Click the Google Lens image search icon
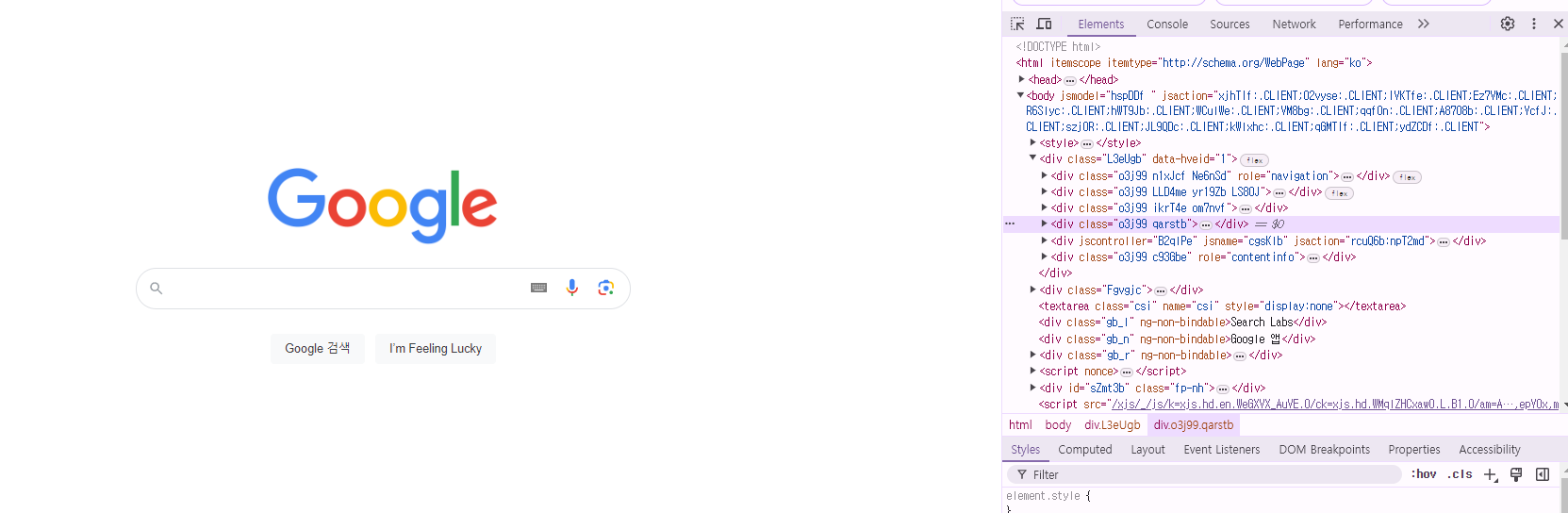 (606, 288)
